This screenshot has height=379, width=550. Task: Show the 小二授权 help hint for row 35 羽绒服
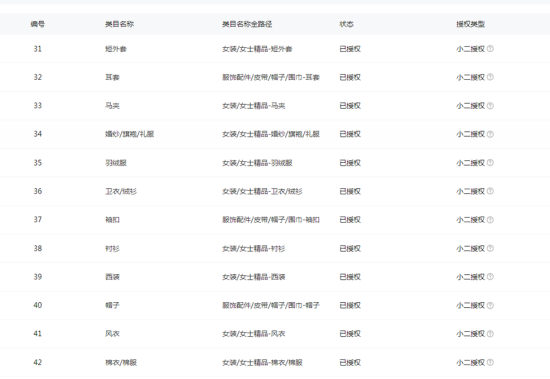click(x=490, y=163)
